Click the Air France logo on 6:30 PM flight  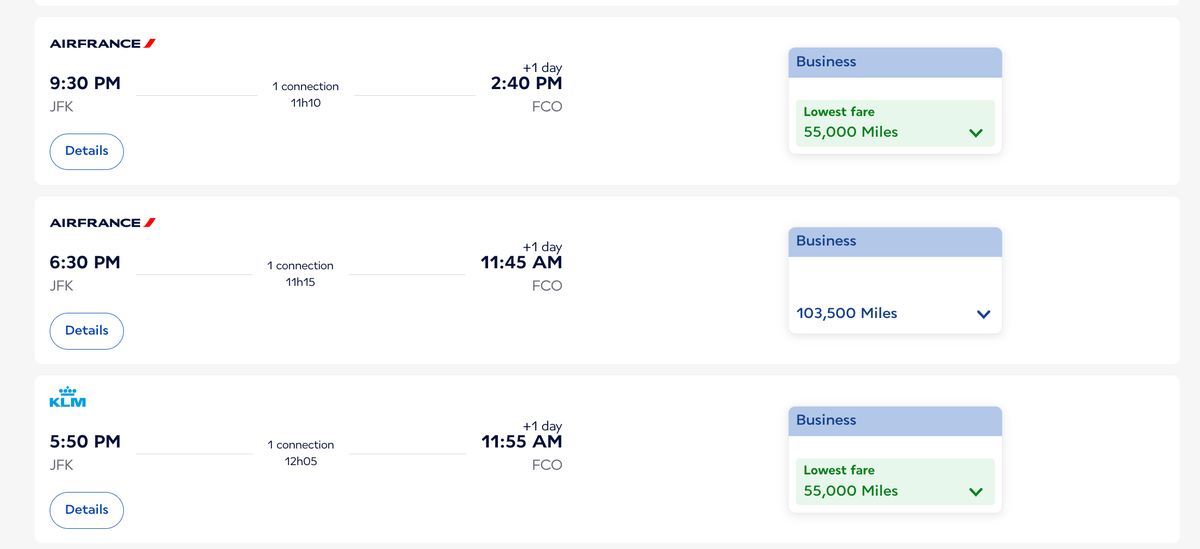point(103,222)
